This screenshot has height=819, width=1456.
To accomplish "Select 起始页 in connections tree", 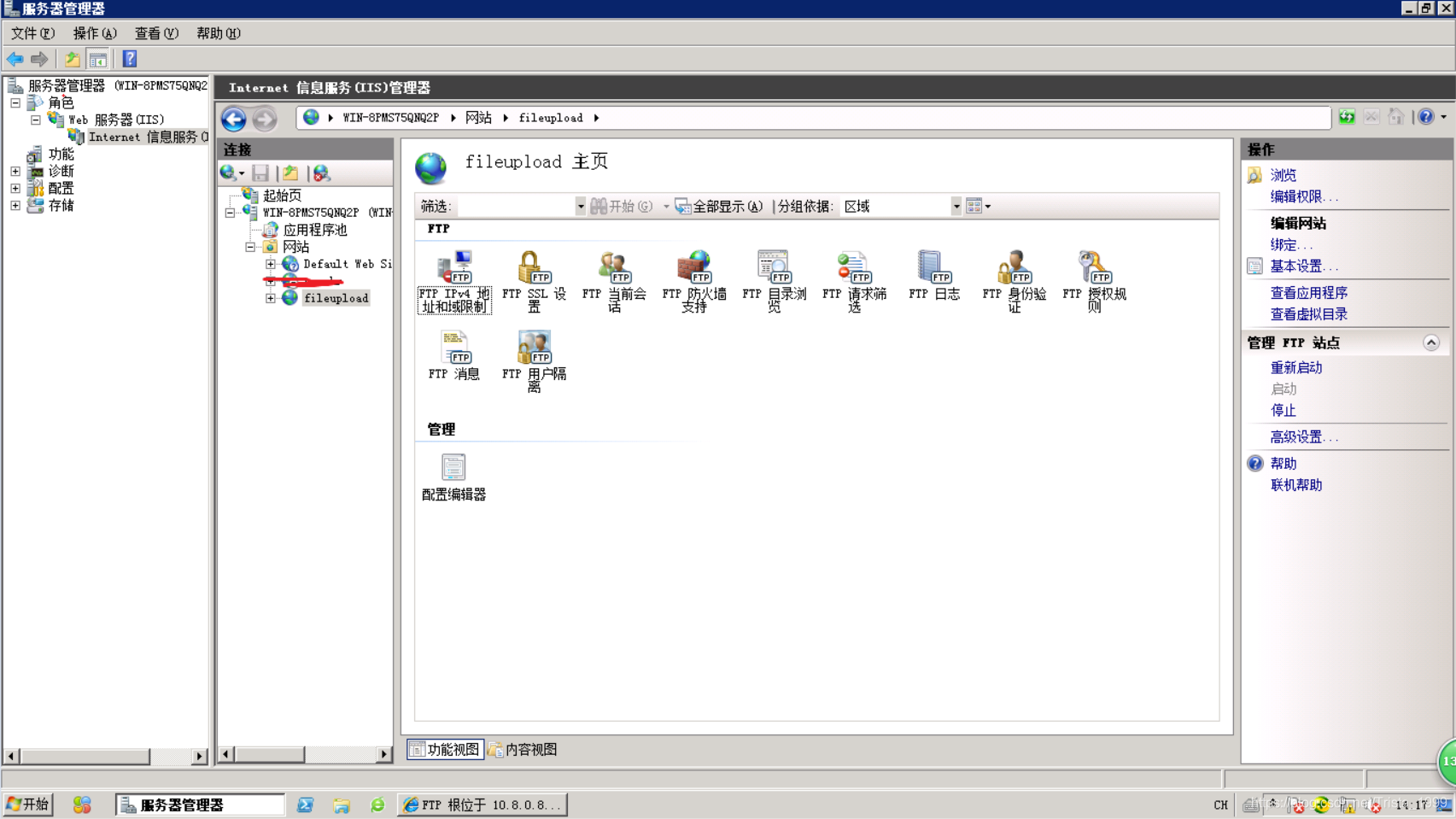I will pyautogui.click(x=282, y=196).
